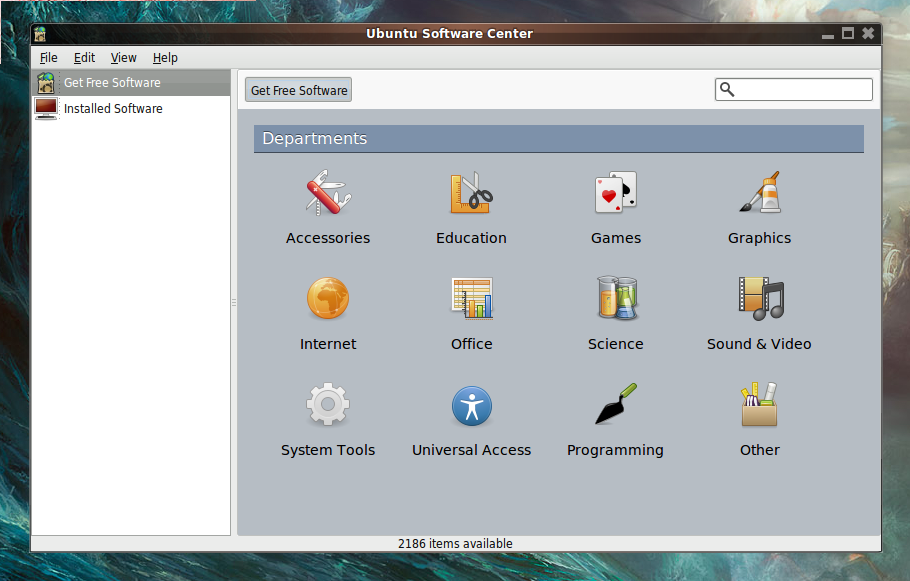This screenshot has width=910, height=581.
Task: Open the Graphics paintbrush icon
Action: tap(760, 192)
